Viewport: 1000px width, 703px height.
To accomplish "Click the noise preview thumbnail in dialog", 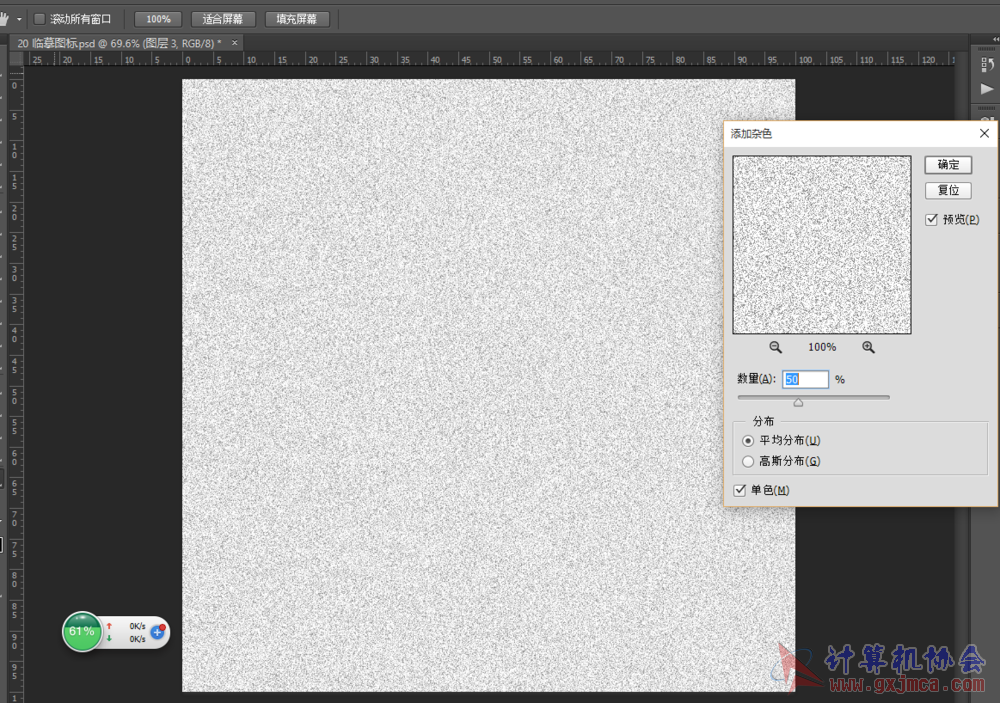I will click(821, 245).
